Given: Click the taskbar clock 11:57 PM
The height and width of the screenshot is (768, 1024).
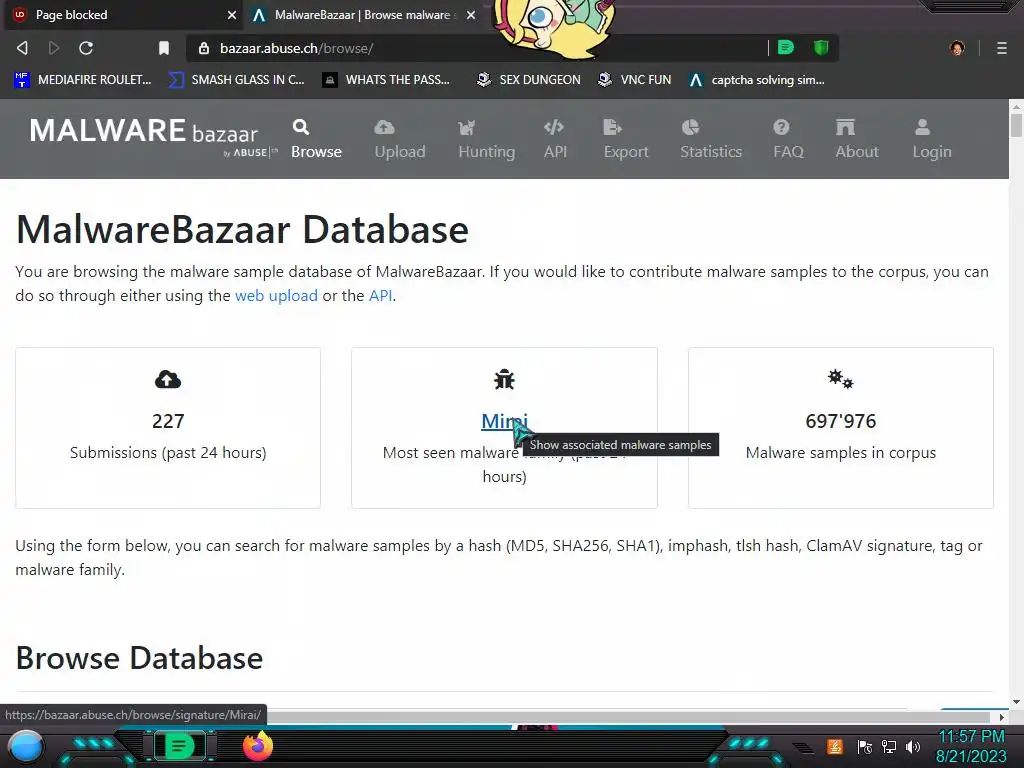Looking at the screenshot, I should coord(971,737).
